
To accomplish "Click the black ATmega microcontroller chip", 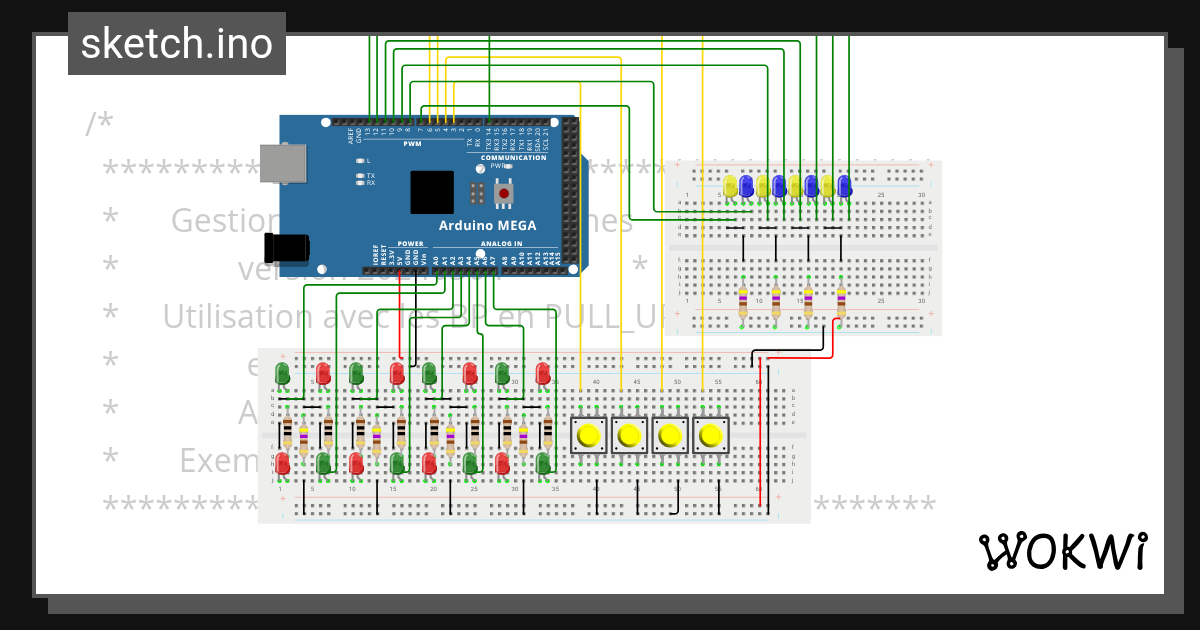I will pyautogui.click(x=430, y=190).
